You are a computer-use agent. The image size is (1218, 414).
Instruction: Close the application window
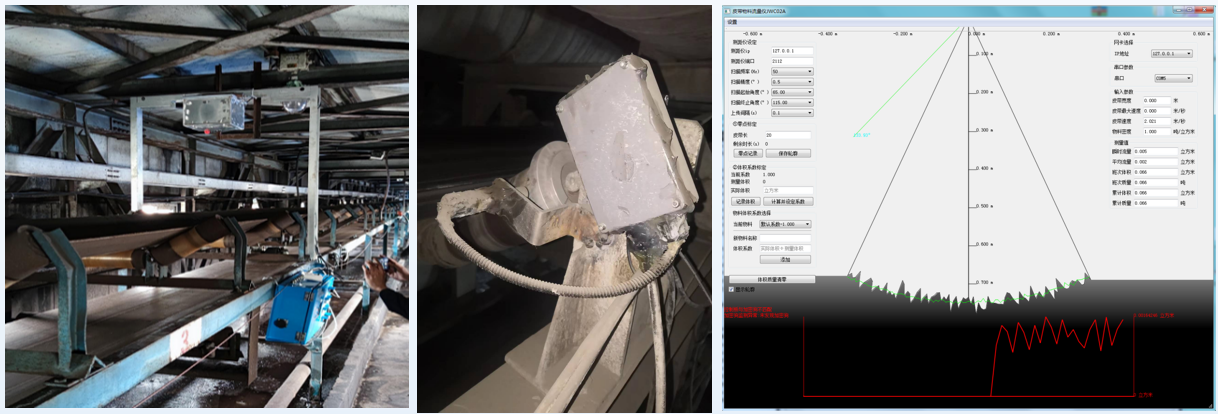[1204, 11]
